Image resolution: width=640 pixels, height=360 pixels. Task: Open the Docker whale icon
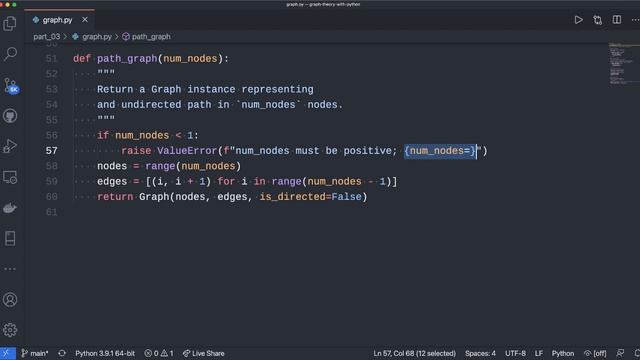[x=10, y=208]
